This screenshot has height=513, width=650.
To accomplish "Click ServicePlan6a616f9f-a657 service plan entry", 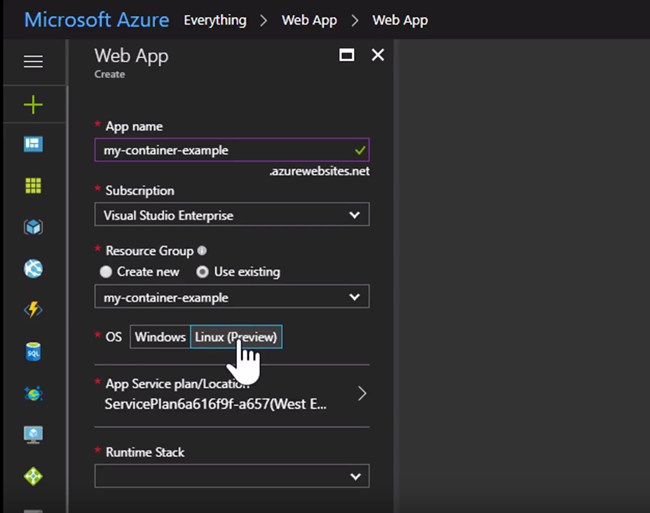I will (216, 404).
